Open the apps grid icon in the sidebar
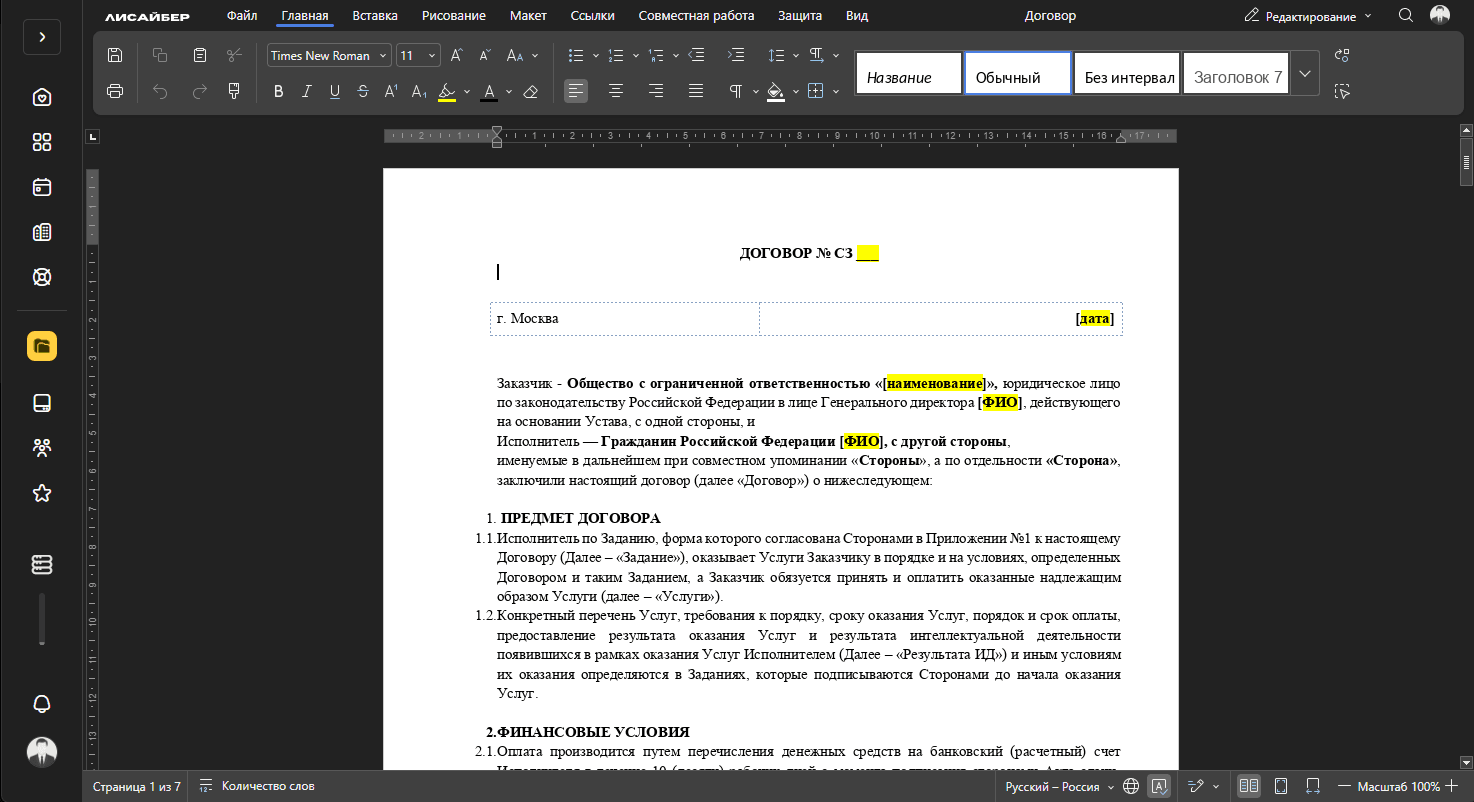Screen dimensions: 1474x802 (42, 142)
